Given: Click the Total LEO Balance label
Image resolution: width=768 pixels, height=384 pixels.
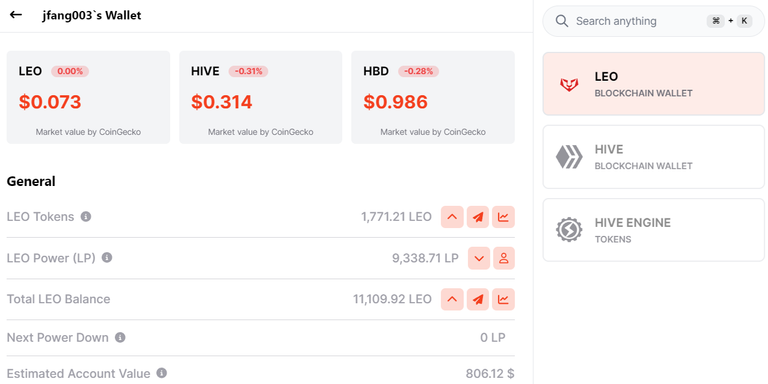Looking at the screenshot, I should tap(58, 299).
